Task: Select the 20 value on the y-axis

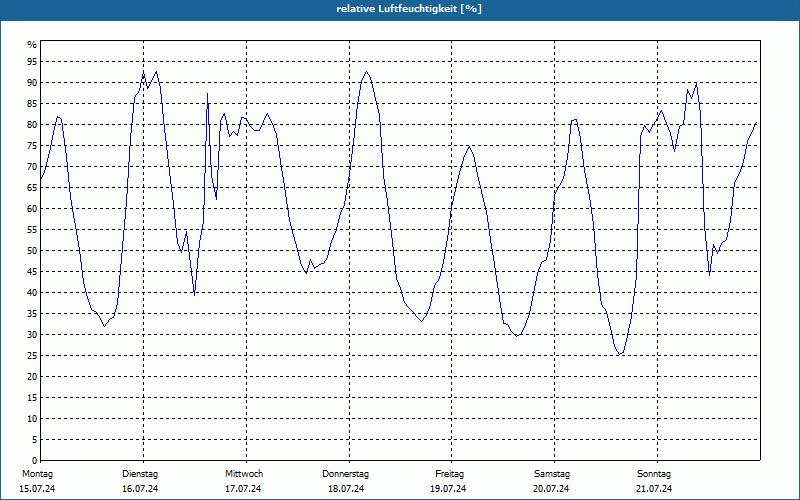Action: pos(32,377)
